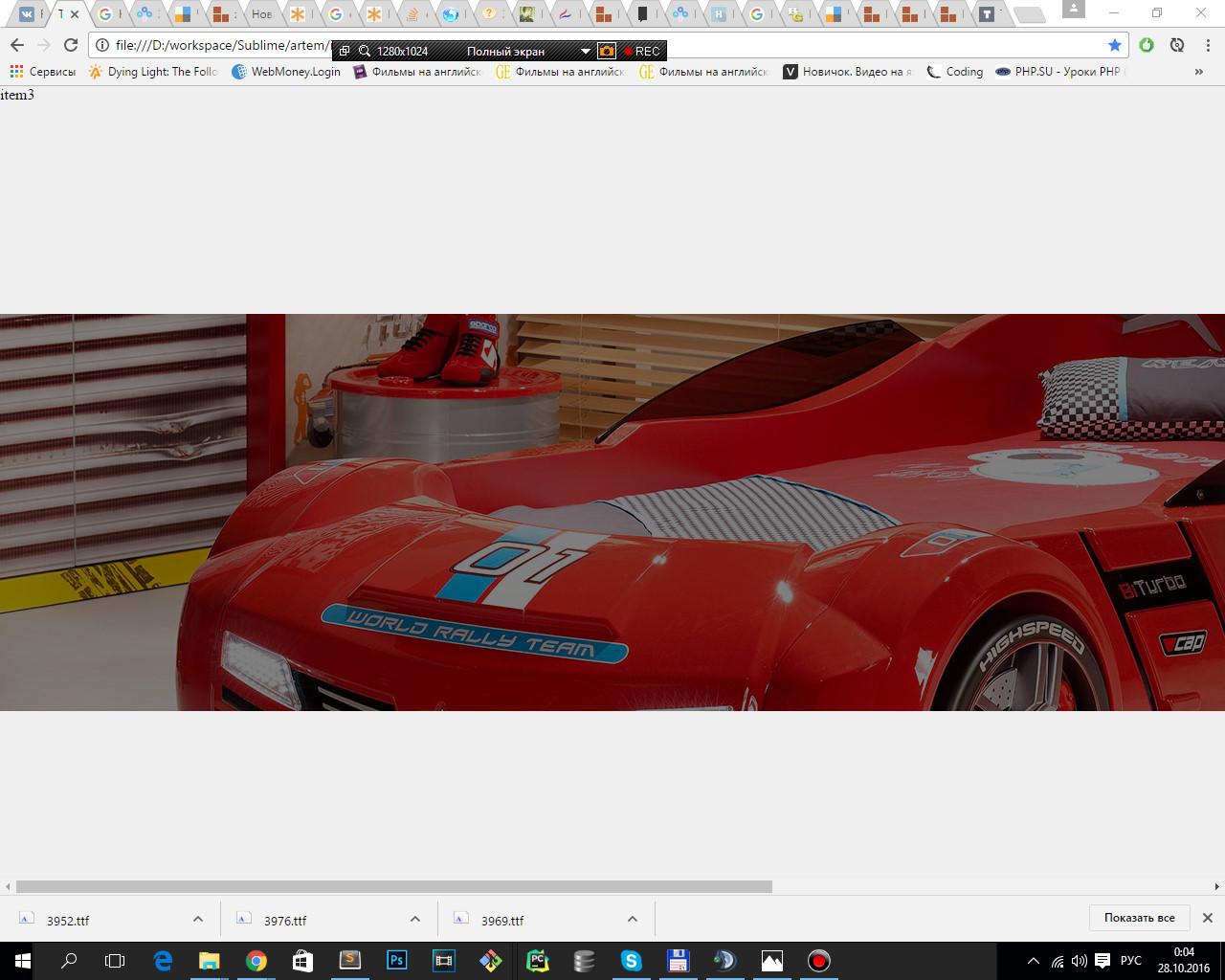1225x980 pixels.
Task: Click the 1280x1024 size selector in the recorder
Action: [402, 51]
